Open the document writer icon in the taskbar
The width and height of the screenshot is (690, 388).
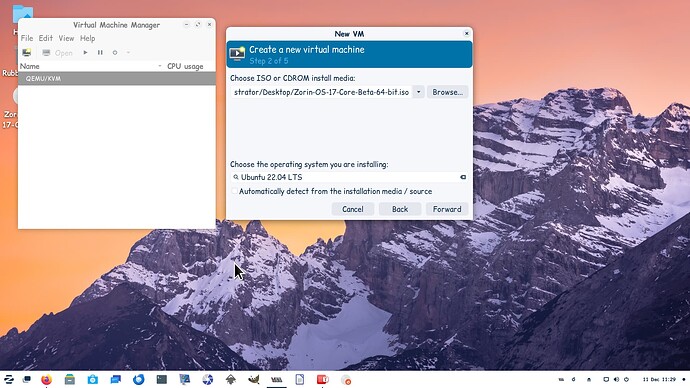click(300, 379)
